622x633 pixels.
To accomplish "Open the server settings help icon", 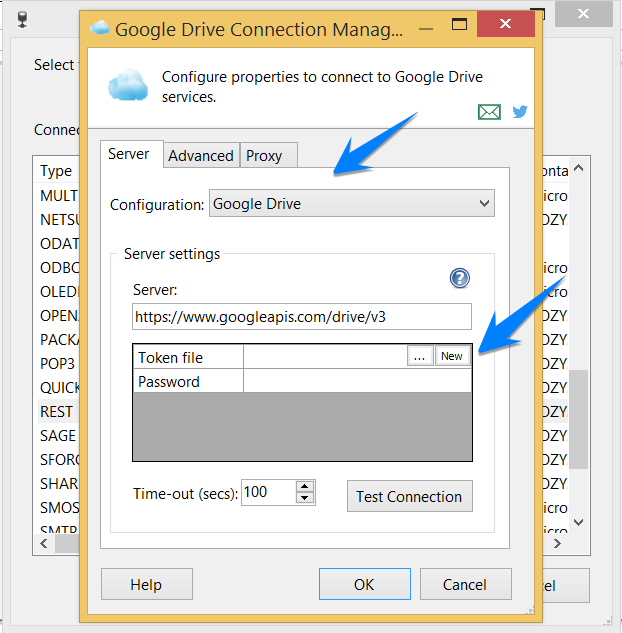I will 460,278.
